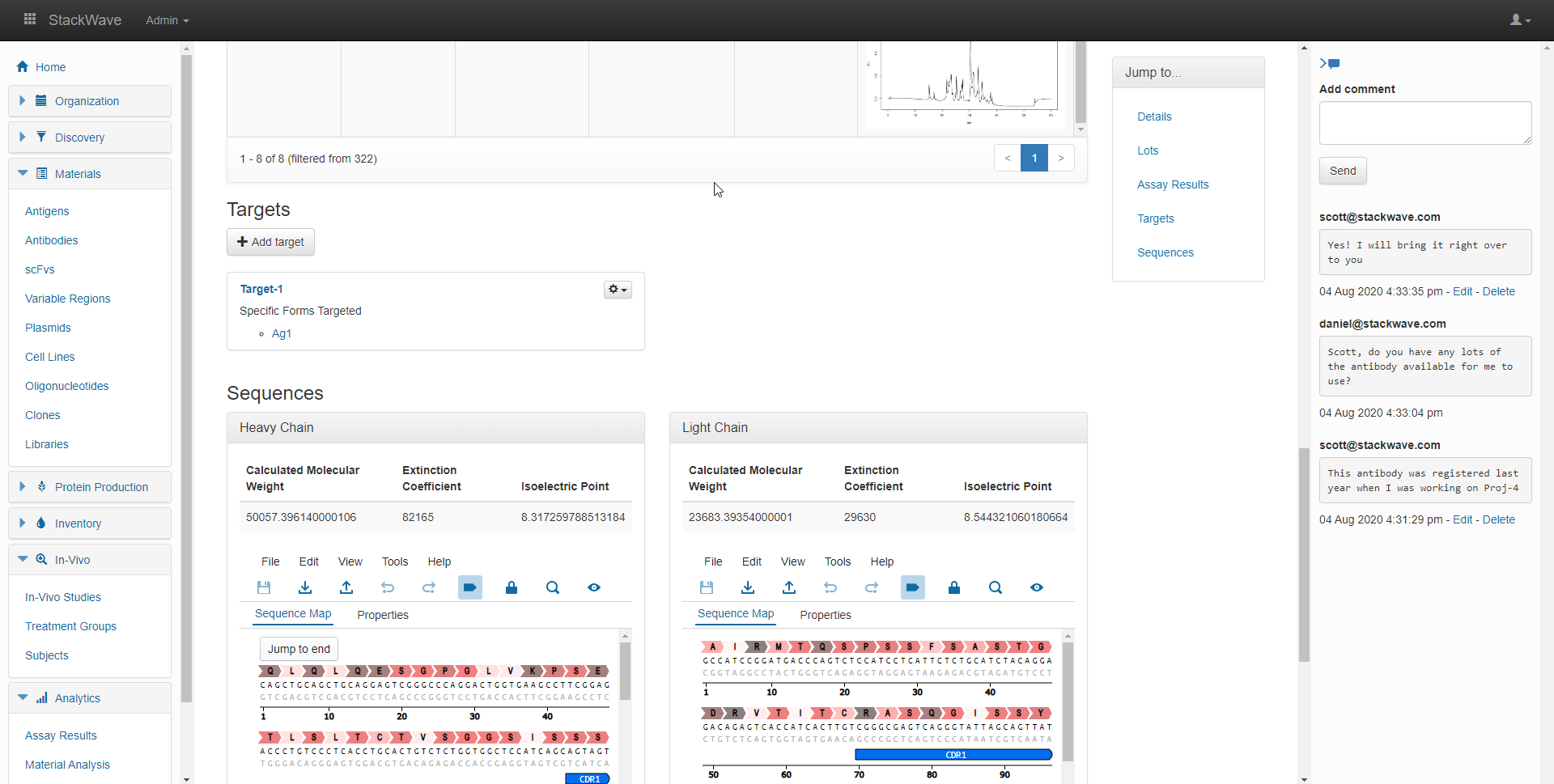Click the upload icon in Light Chain toolbar
The height and width of the screenshot is (784, 1554).
tap(789, 587)
